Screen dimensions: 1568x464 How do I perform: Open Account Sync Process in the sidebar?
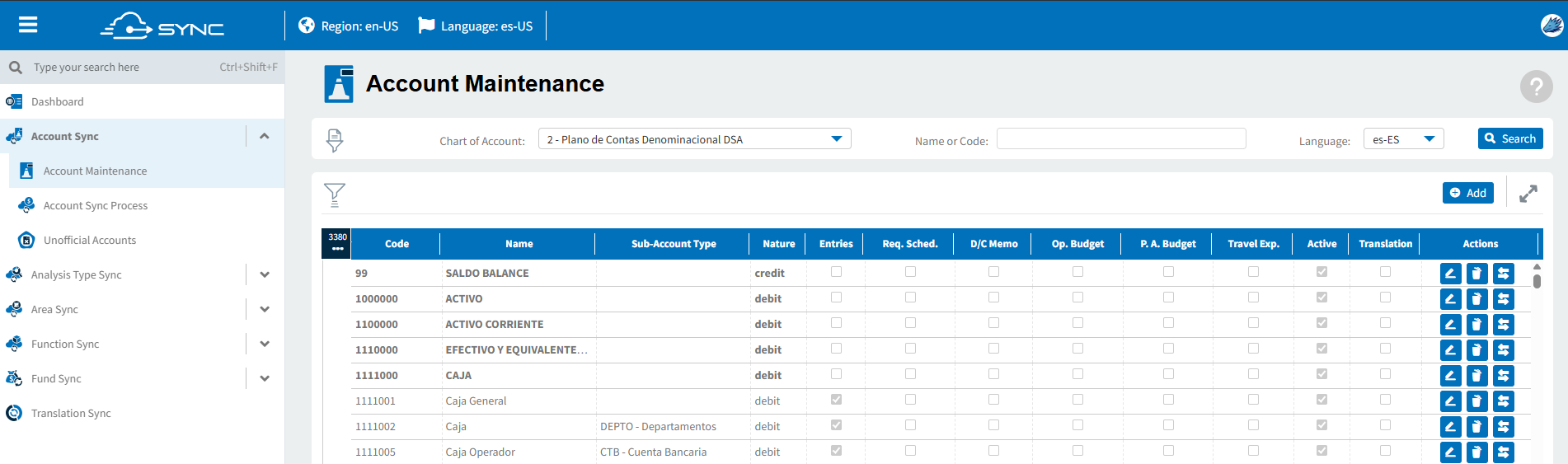(x=96, y=206)
